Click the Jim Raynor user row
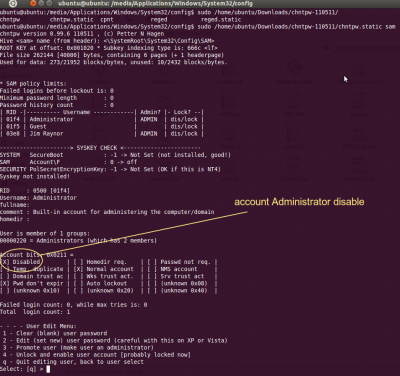The height and width of the screenshot is (376, 400). 102,134
